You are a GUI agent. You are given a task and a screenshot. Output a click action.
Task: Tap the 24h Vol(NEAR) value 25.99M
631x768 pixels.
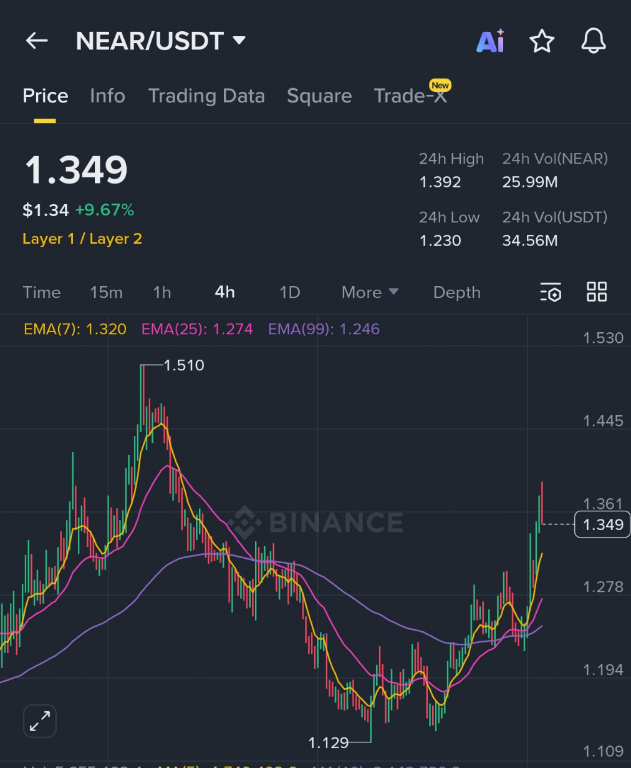click(x=530, y=182)
